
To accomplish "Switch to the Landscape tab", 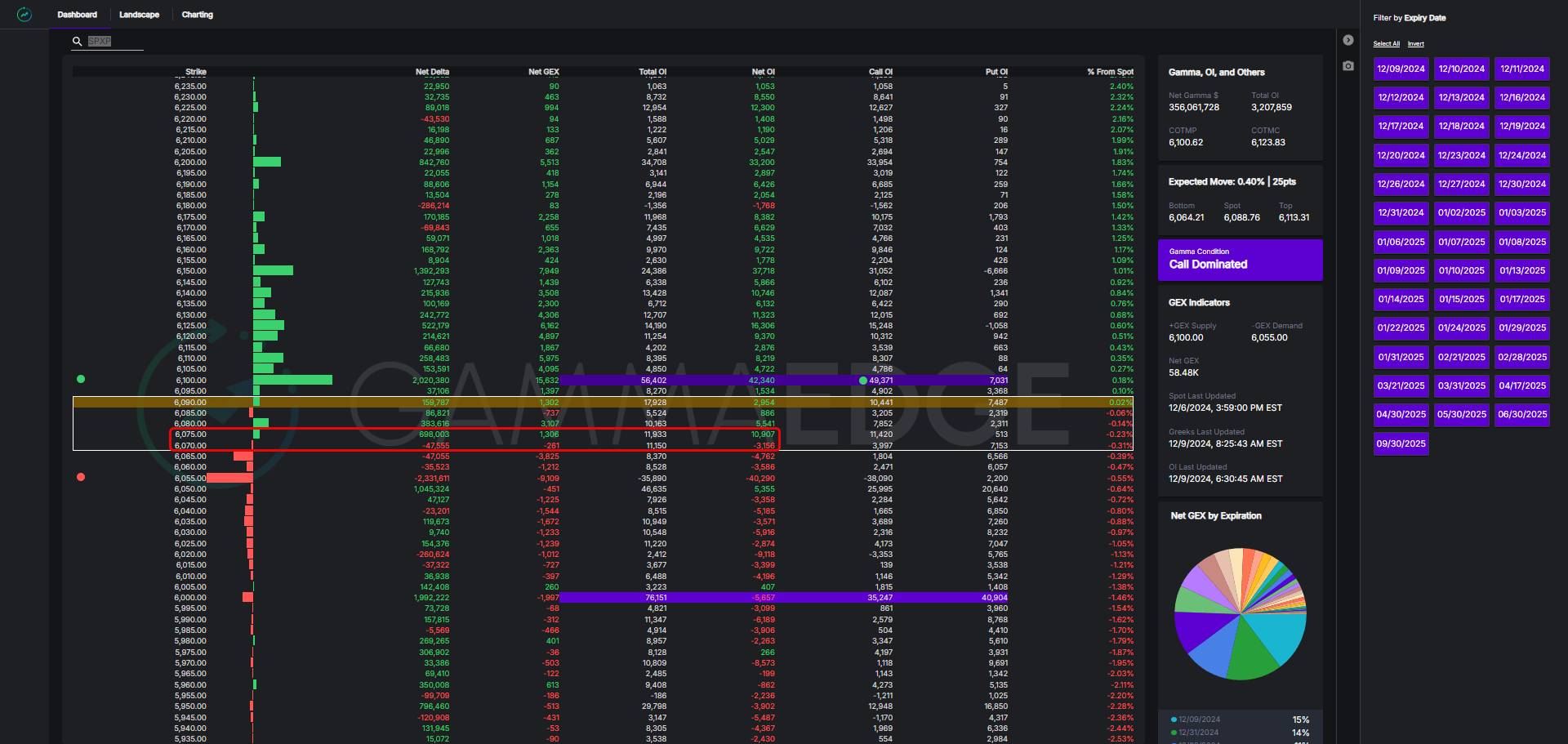I will (139, 15).
